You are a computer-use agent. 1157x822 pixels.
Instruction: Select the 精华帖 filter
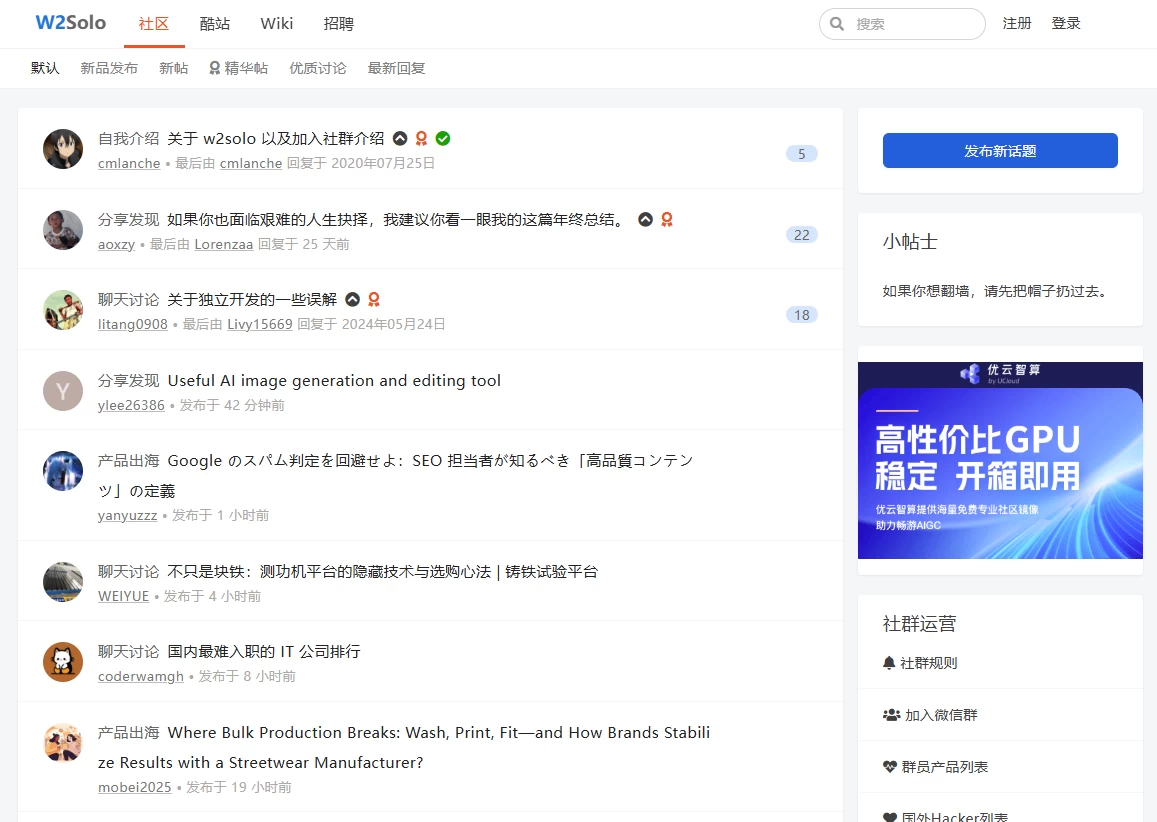point(238,68)
